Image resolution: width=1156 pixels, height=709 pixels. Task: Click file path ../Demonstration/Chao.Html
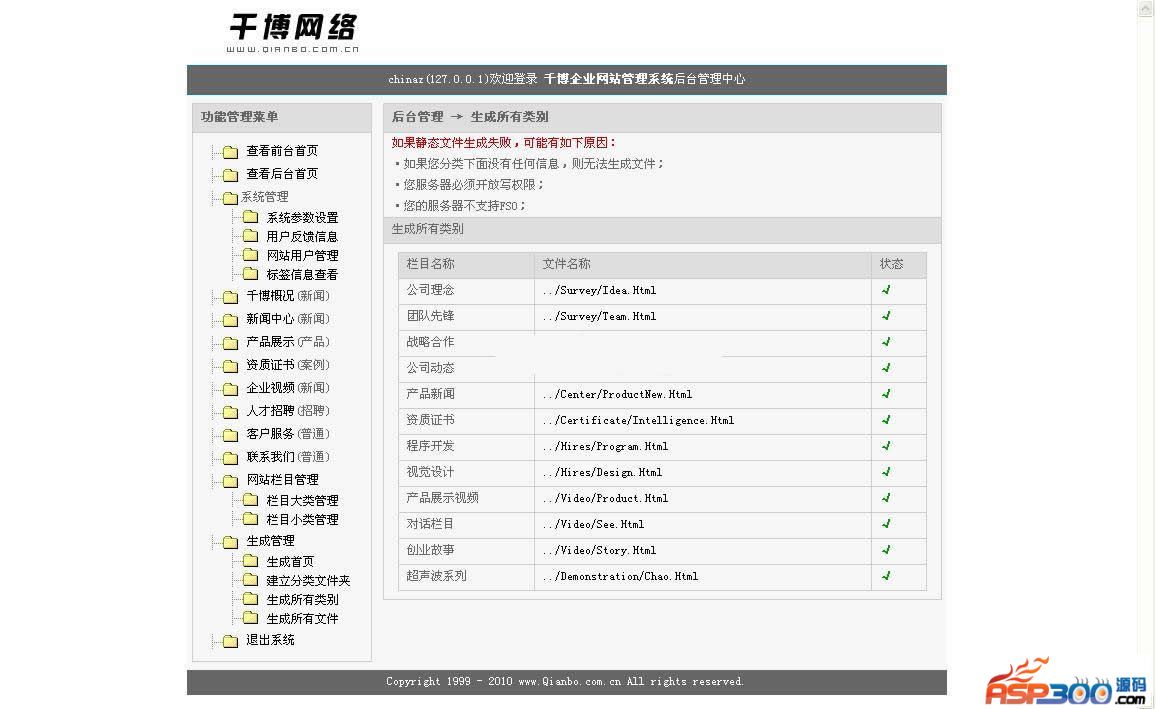tap(620, 576)
